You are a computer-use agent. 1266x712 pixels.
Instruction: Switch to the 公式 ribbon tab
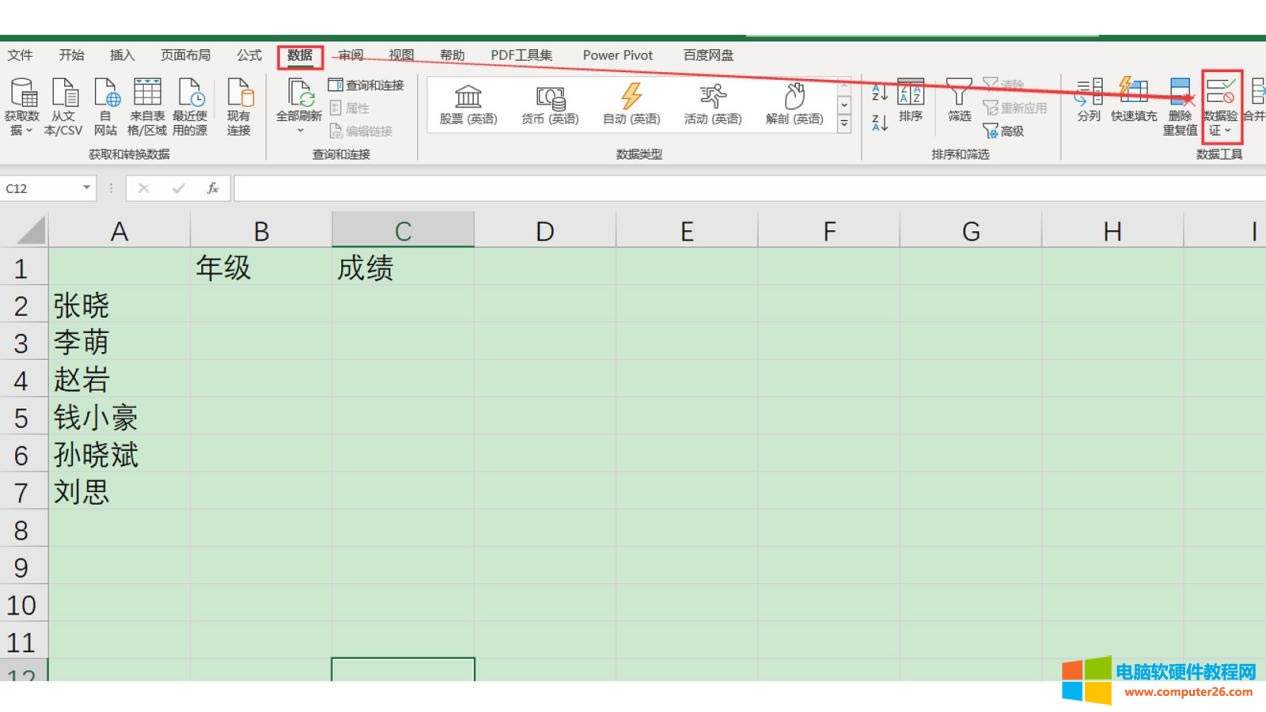coord(249,56)
